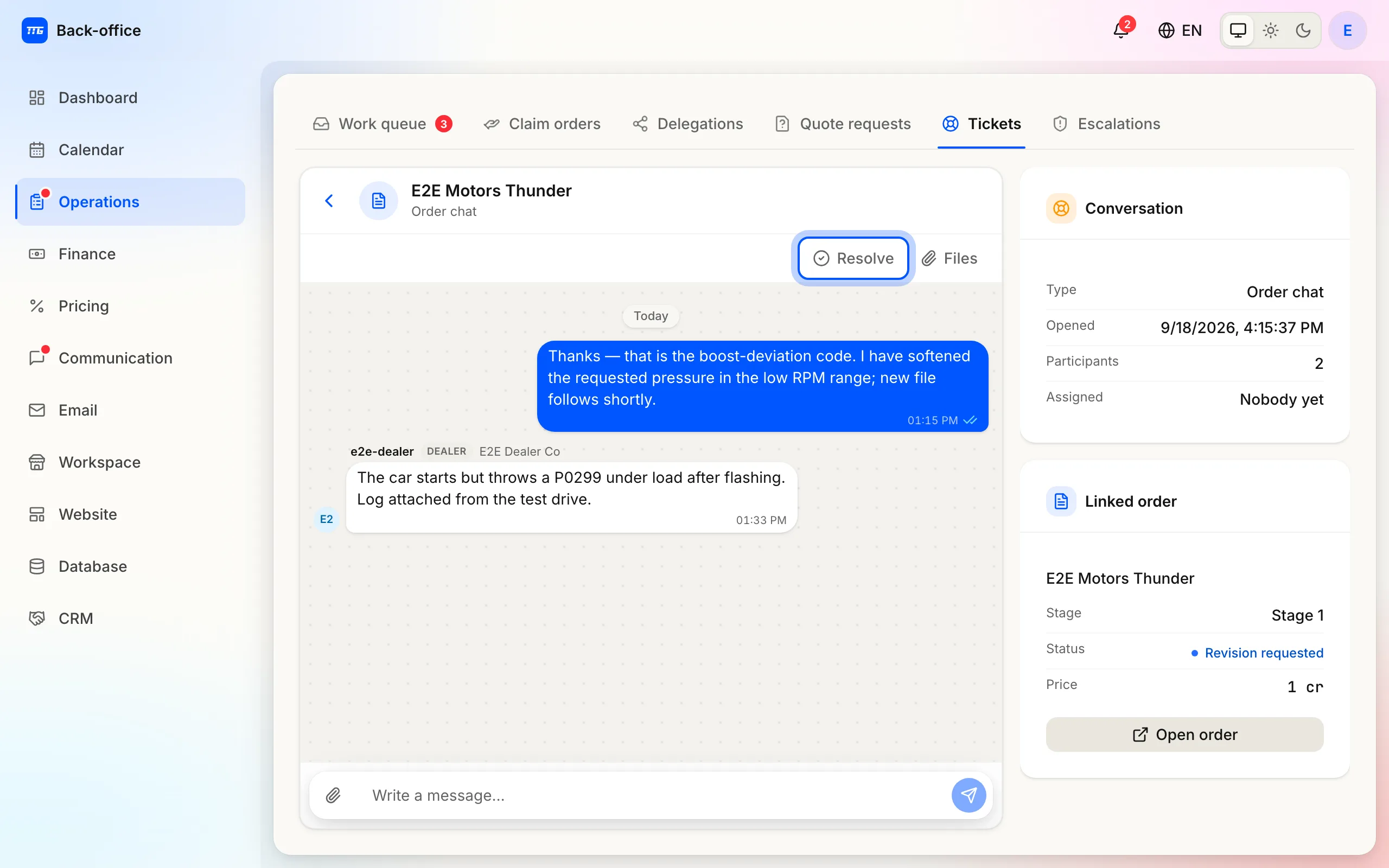Viewport: 1389px width, 868px height.
Task: Select Operations in sidebar
Action: click(130, 202)
